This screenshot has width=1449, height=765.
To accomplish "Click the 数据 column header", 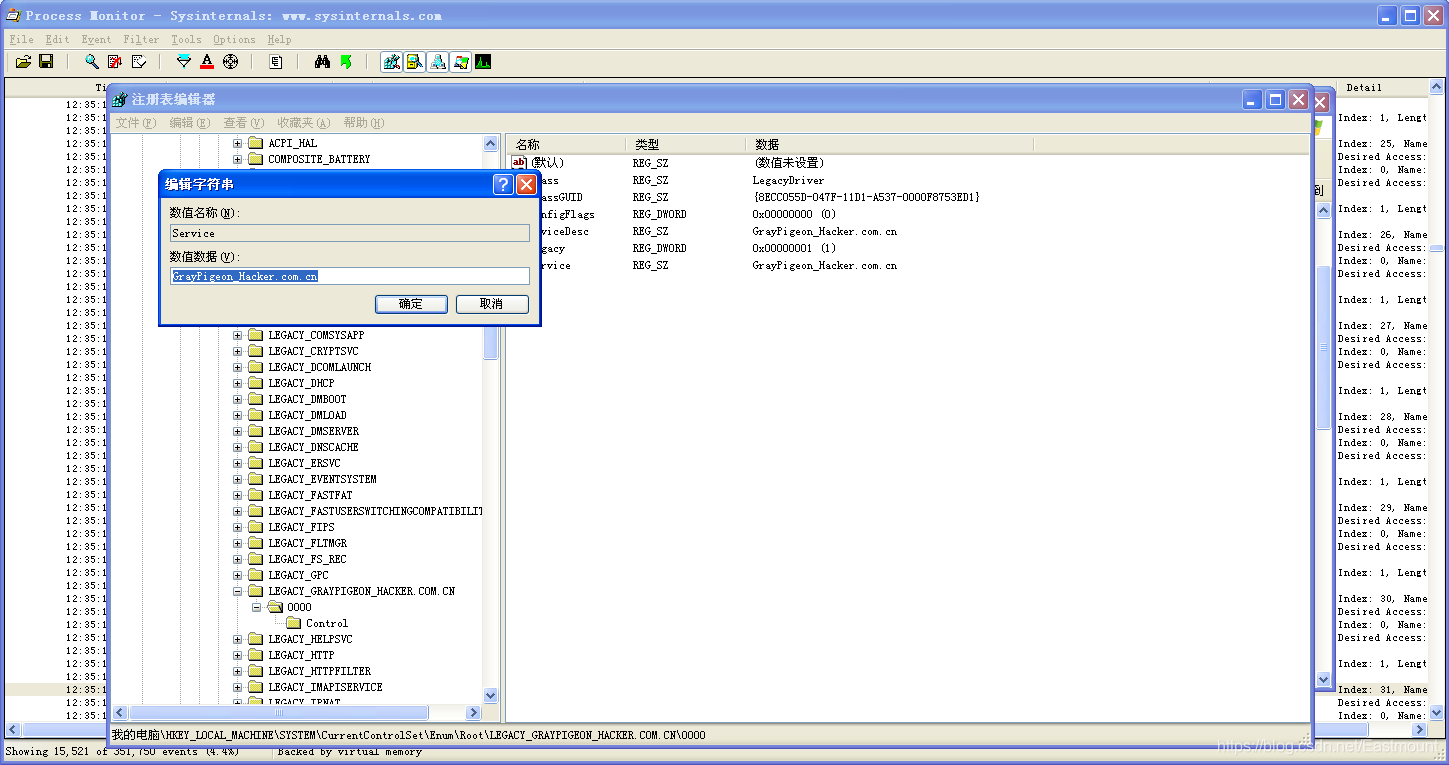I will [x=890, y=145].
